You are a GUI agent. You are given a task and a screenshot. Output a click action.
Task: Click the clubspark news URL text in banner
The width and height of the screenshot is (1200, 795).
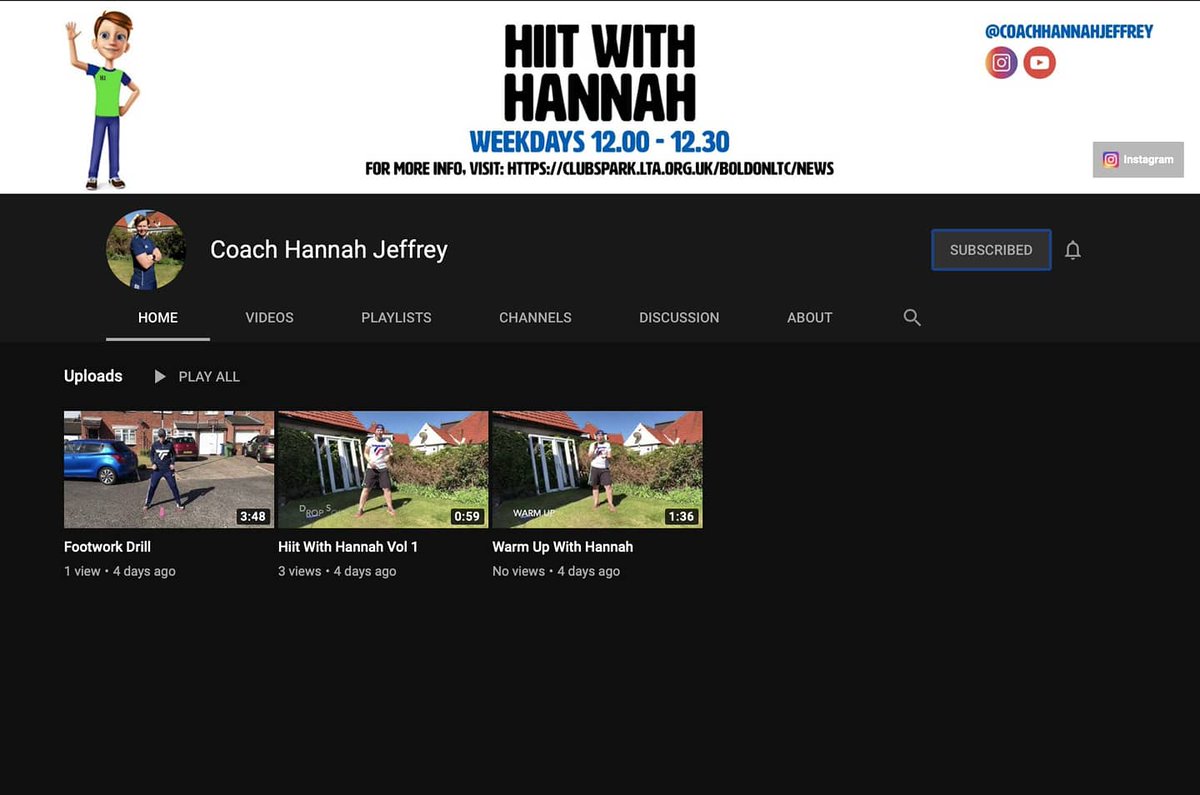pyautogui.click(x=671, y=168)
